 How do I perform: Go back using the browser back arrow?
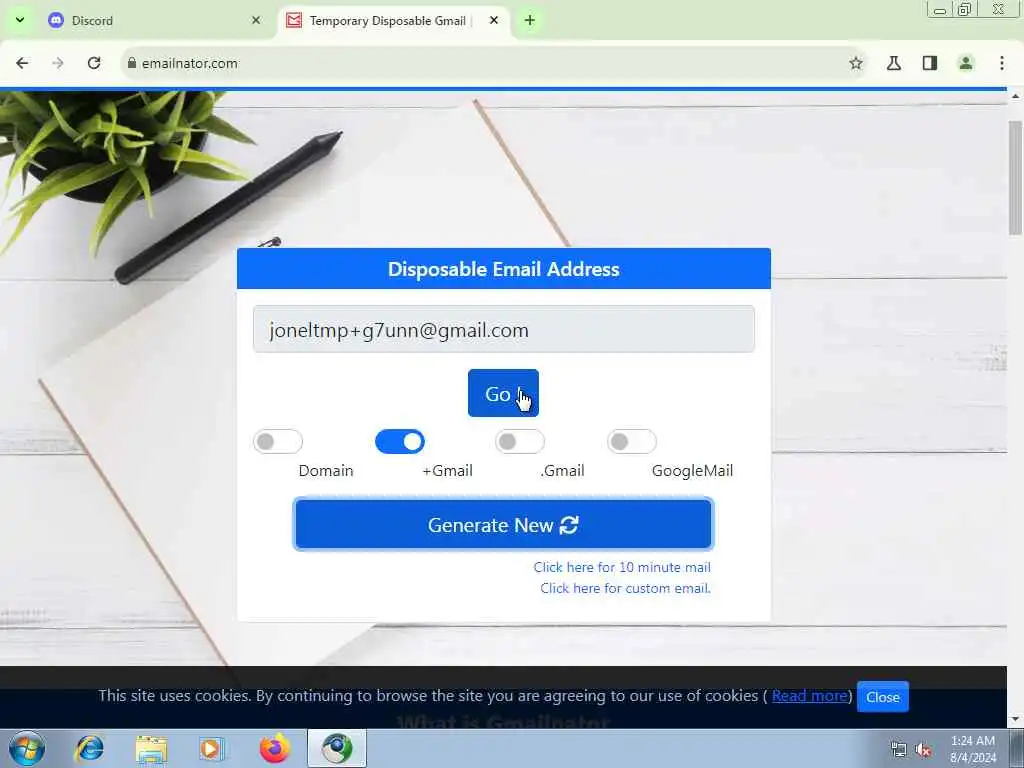pyautogui.click(x=22, y=63)
